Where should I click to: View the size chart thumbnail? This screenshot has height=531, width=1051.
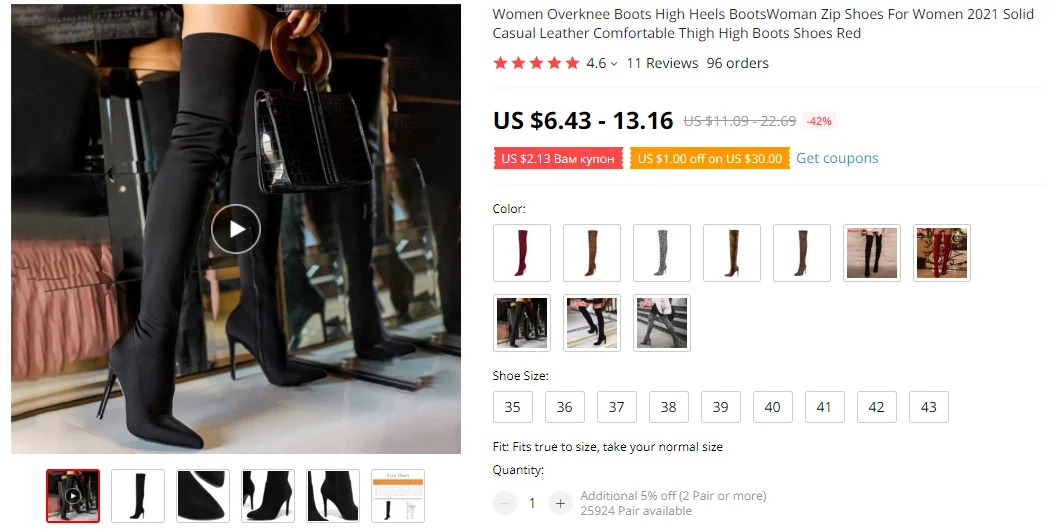[x=398, y=496]
